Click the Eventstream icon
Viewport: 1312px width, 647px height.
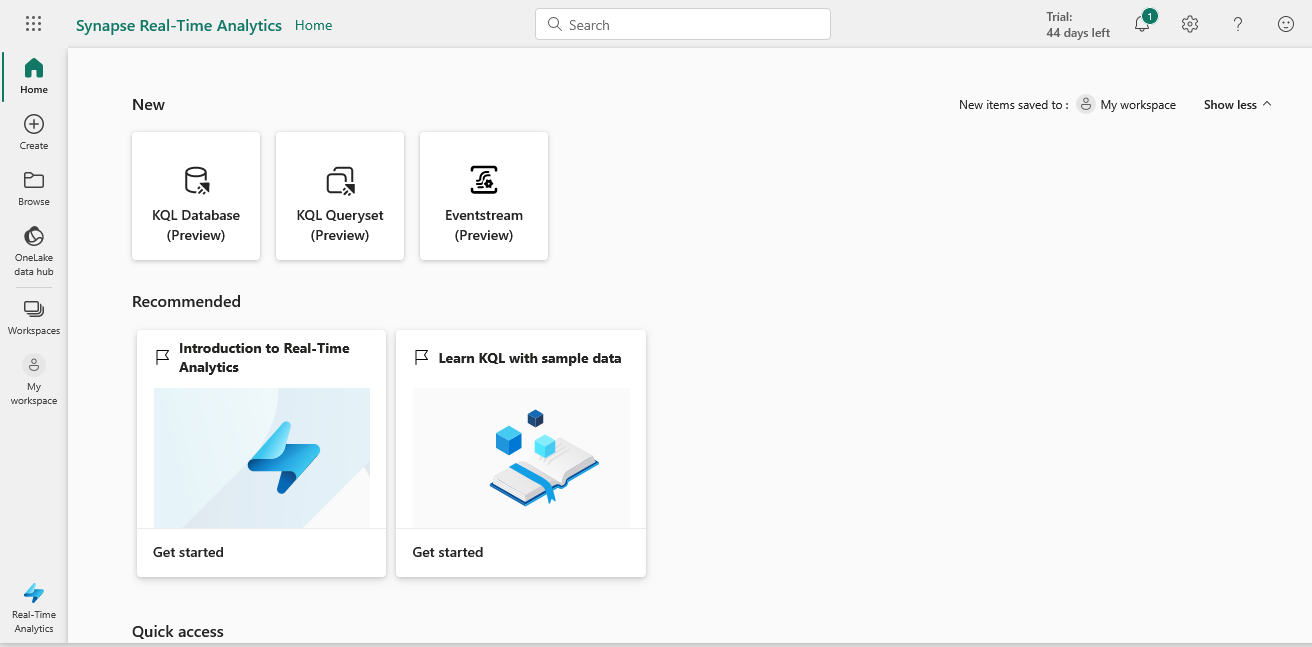pyautogui.click(x=484, y=180)
